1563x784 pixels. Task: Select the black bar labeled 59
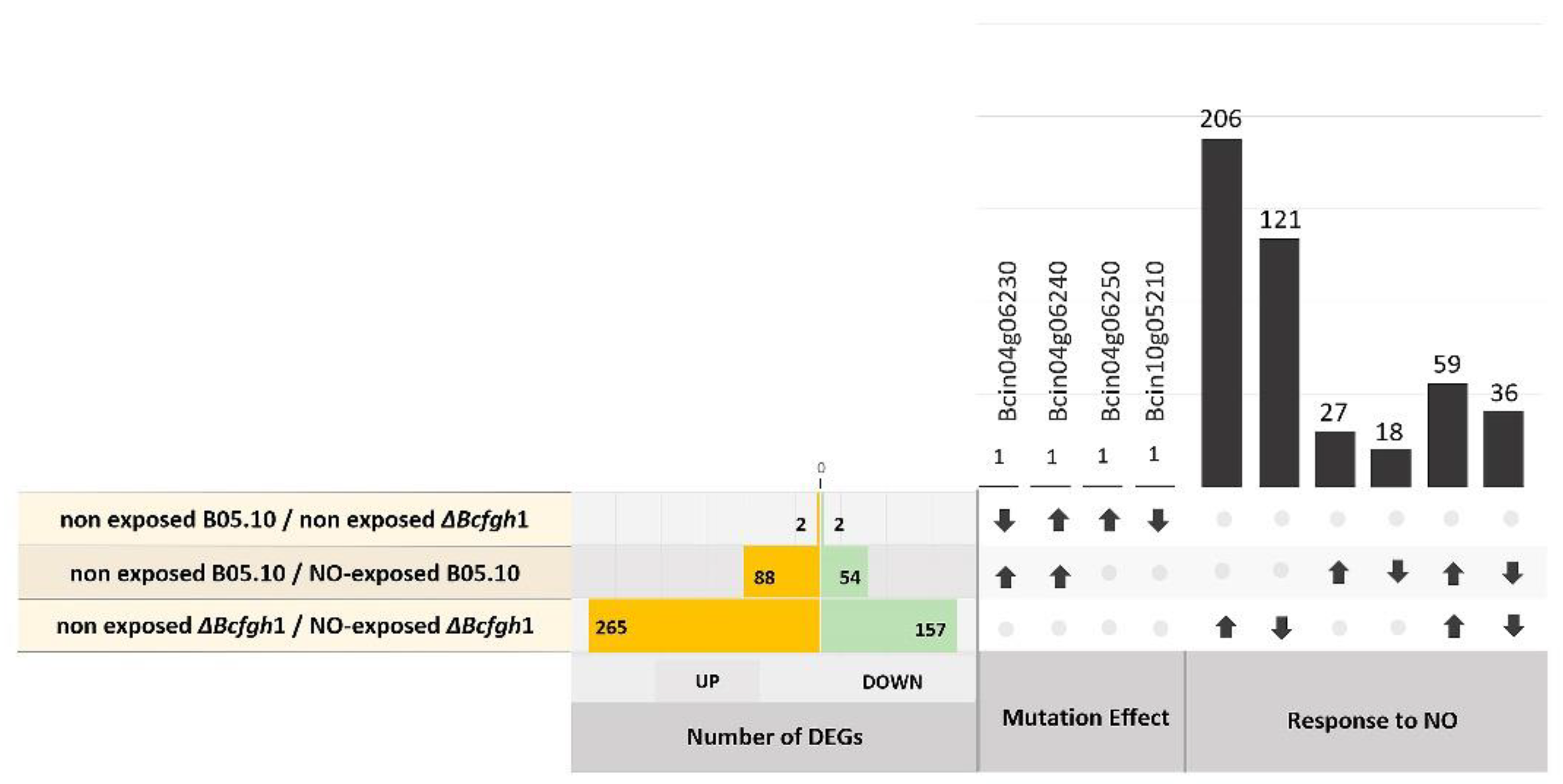coord(1447,435)
